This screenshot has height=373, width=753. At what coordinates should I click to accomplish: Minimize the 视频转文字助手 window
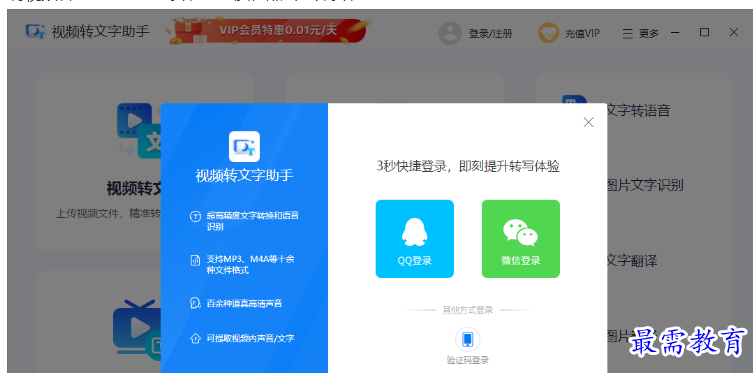pyautogui.click(x=675, y=33)
